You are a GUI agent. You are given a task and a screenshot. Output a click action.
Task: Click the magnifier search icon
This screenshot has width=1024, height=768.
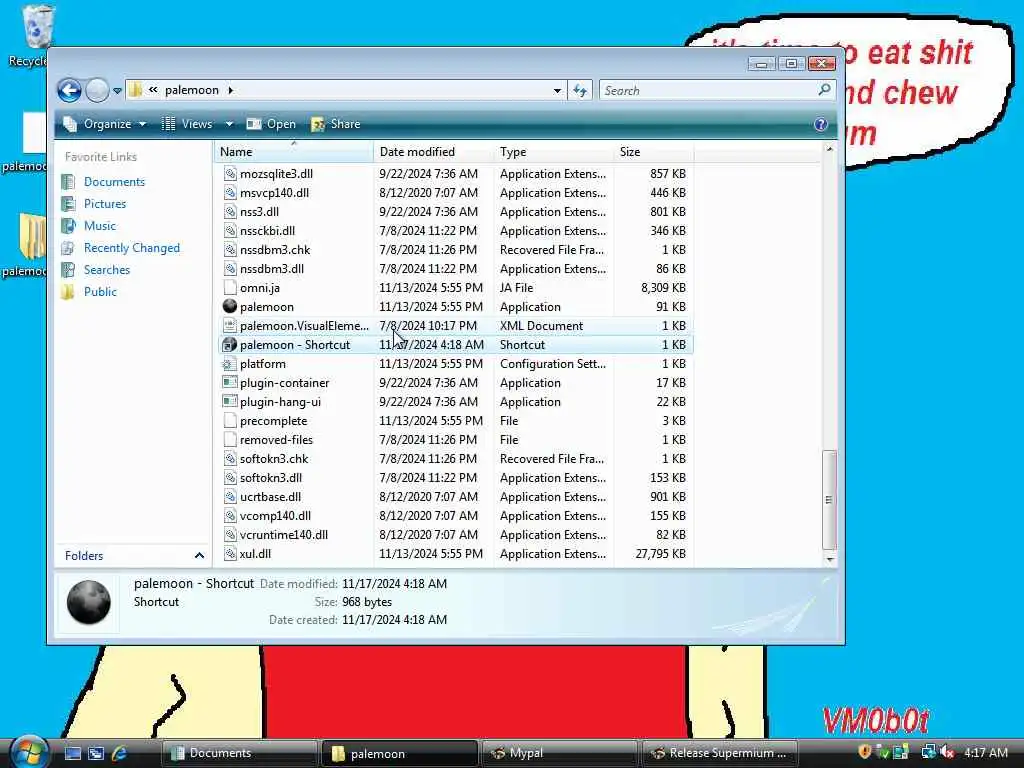[x=825, y=89]
